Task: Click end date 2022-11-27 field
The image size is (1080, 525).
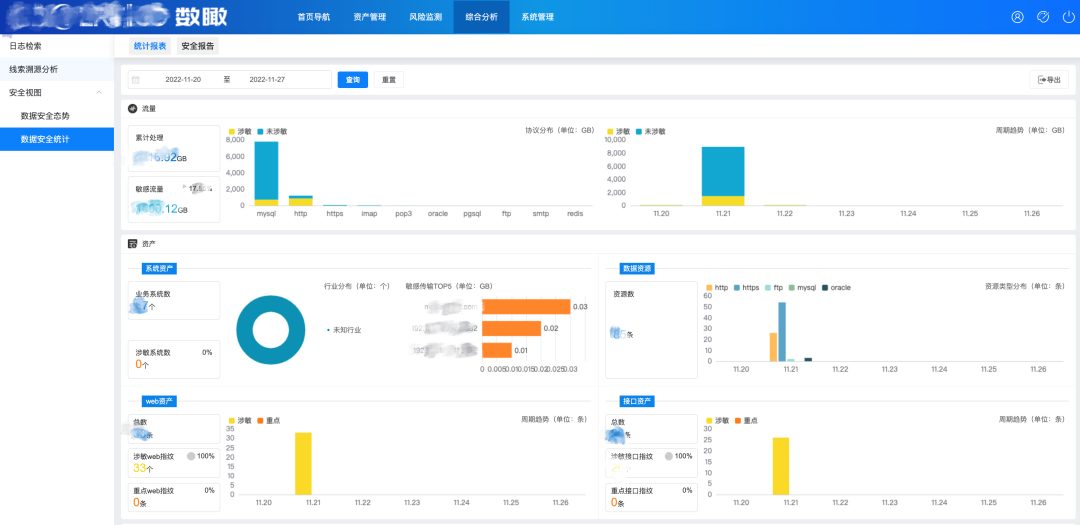Action: 267,80
